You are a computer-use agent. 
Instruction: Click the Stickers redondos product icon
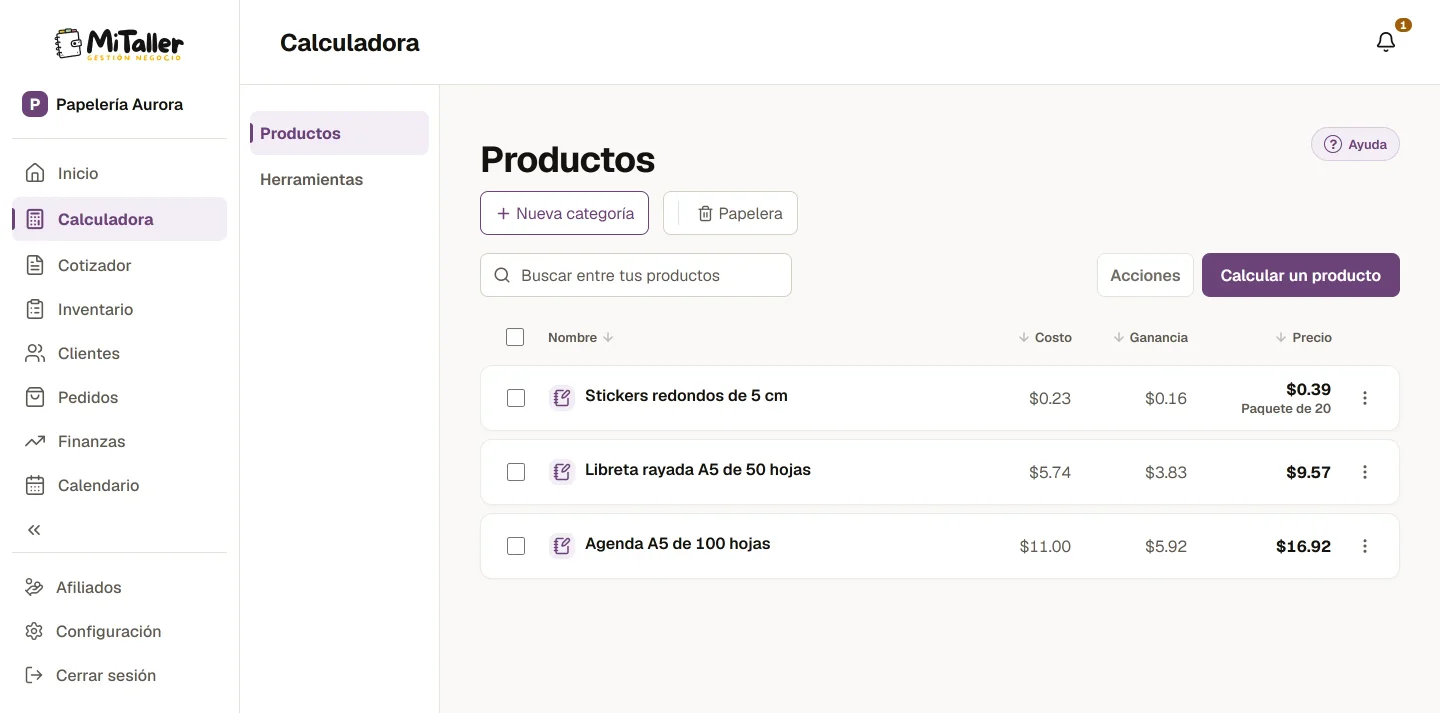click(562, 398)
